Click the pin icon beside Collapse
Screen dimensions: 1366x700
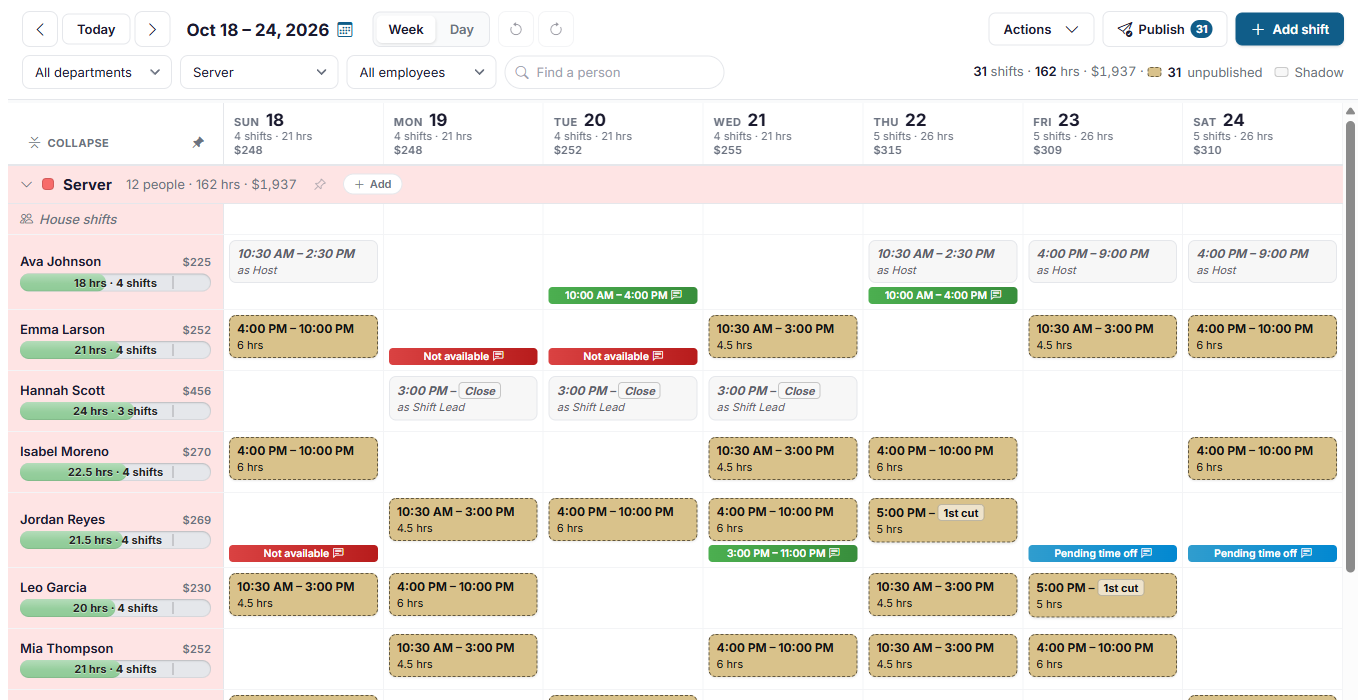[x=198, y=143]
